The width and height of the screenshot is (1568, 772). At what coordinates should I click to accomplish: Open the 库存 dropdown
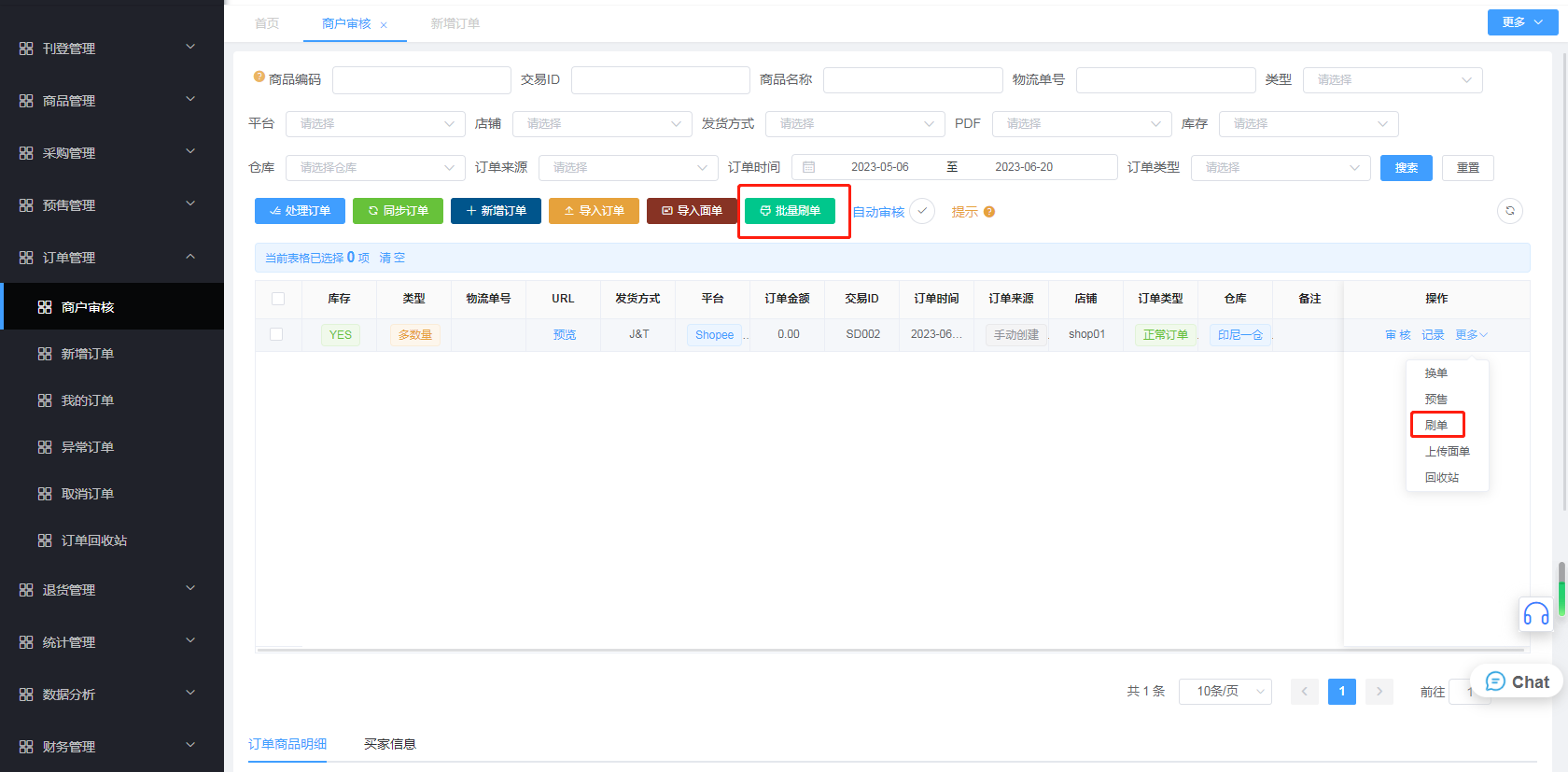coord(1309,124)
